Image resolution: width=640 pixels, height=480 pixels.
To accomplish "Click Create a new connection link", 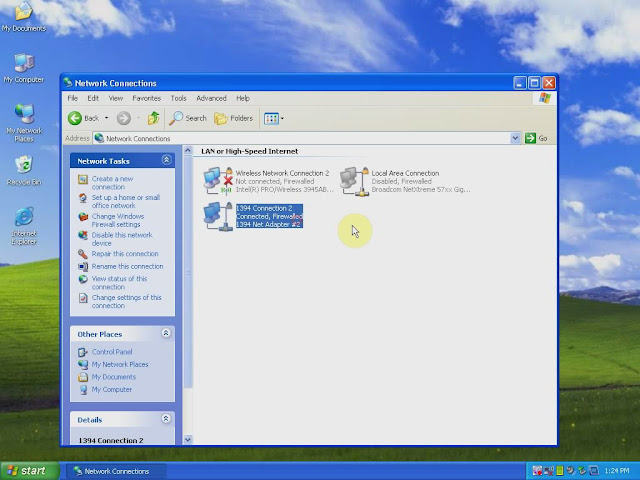I will point(112,183).
